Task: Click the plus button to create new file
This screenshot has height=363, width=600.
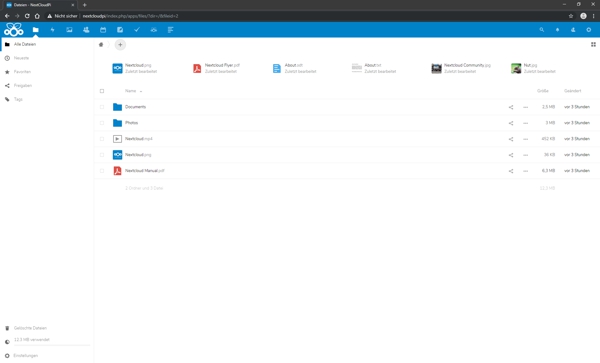Action: pos(120,45)
